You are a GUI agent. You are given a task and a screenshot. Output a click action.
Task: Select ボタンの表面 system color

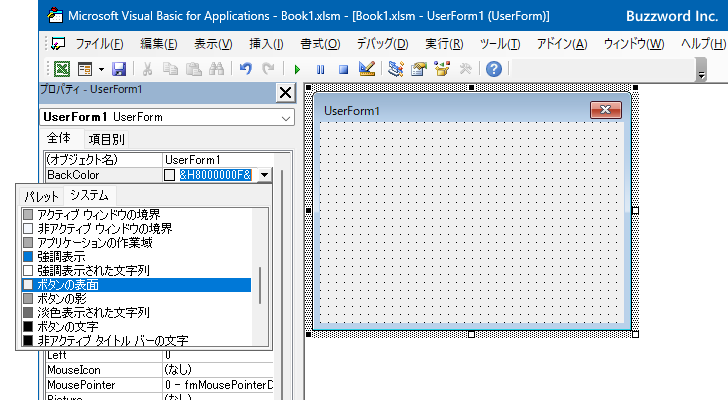136,285
